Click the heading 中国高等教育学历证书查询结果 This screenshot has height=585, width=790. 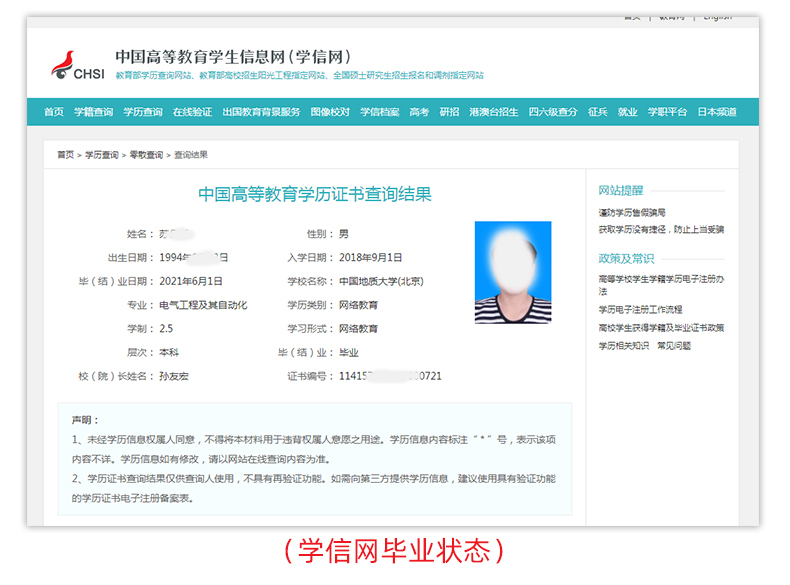pyautogui.click(x=315, y=194)
